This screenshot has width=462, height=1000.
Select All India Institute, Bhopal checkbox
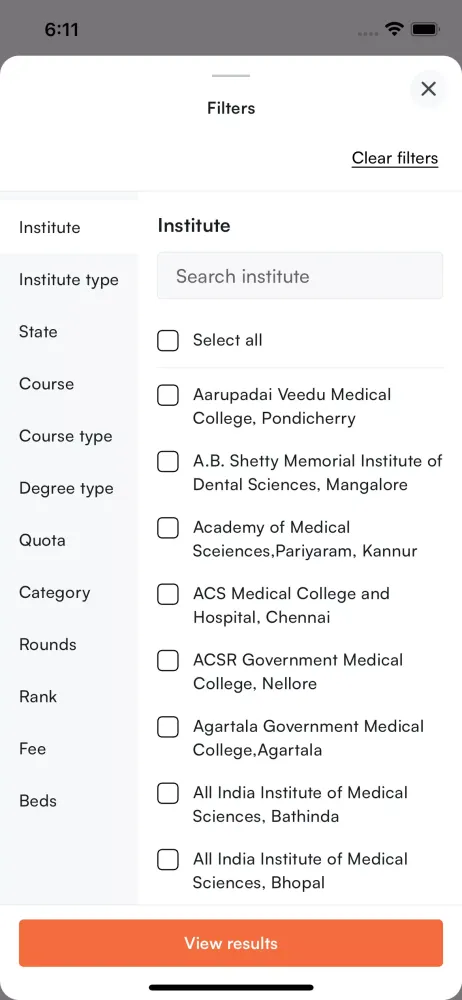pos(168,860)
